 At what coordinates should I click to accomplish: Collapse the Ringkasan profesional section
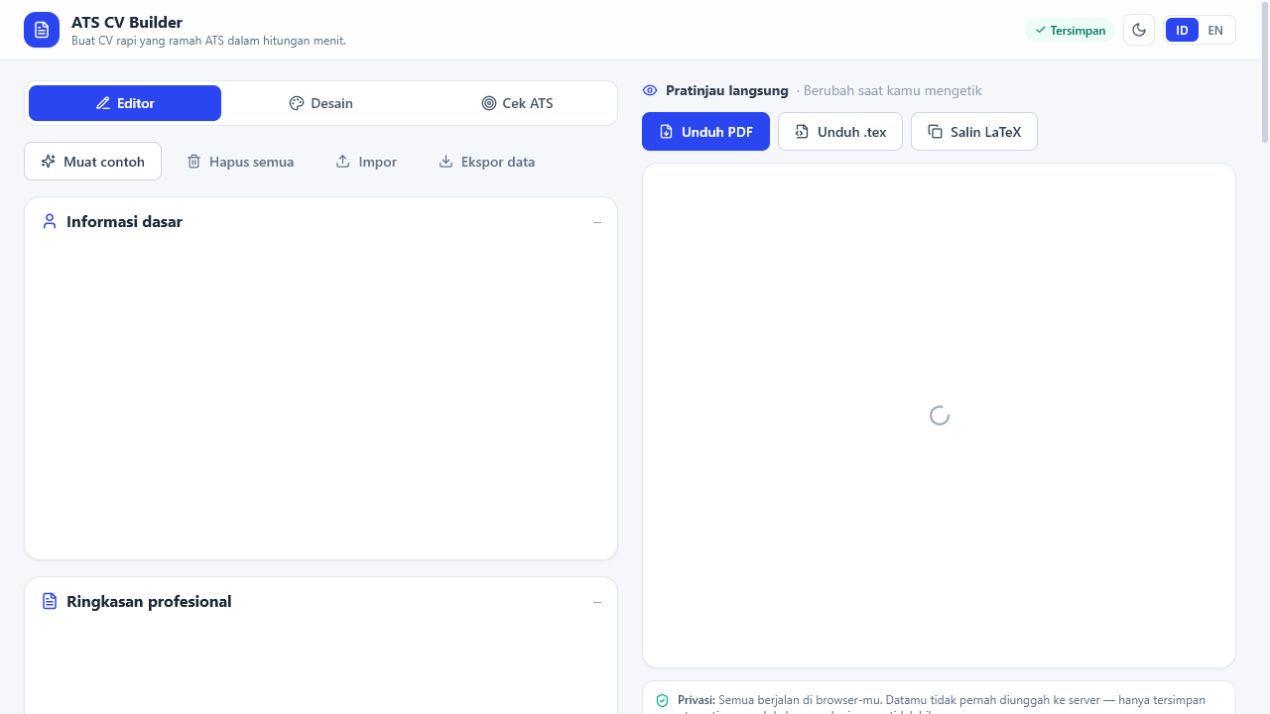pos(597,602)
